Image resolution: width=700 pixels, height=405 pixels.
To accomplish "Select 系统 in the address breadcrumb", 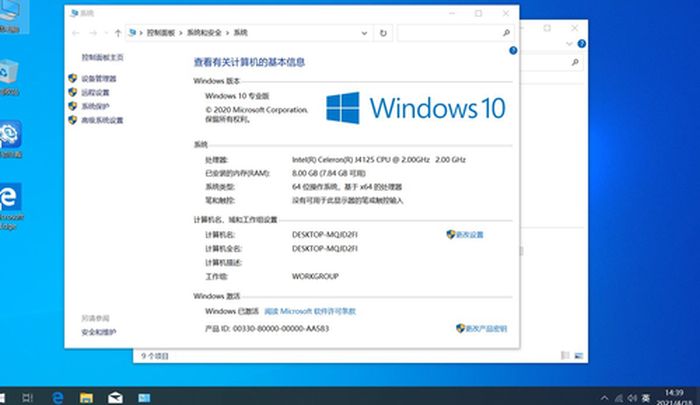I will coord(240,33).
